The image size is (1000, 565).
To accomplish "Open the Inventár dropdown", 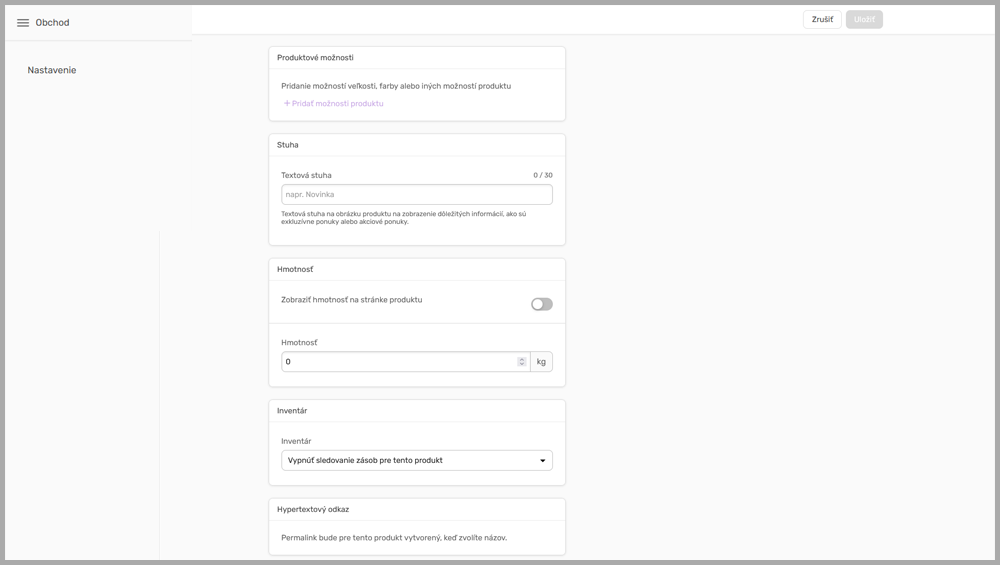I will (x=417, y=460).
